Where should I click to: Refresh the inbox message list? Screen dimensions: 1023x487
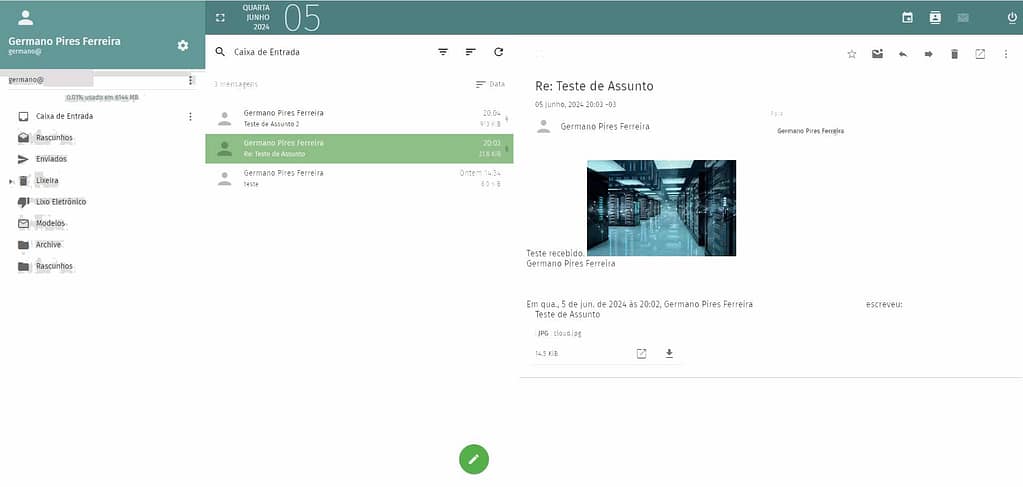pyautogui.click(x=498, y=51)
